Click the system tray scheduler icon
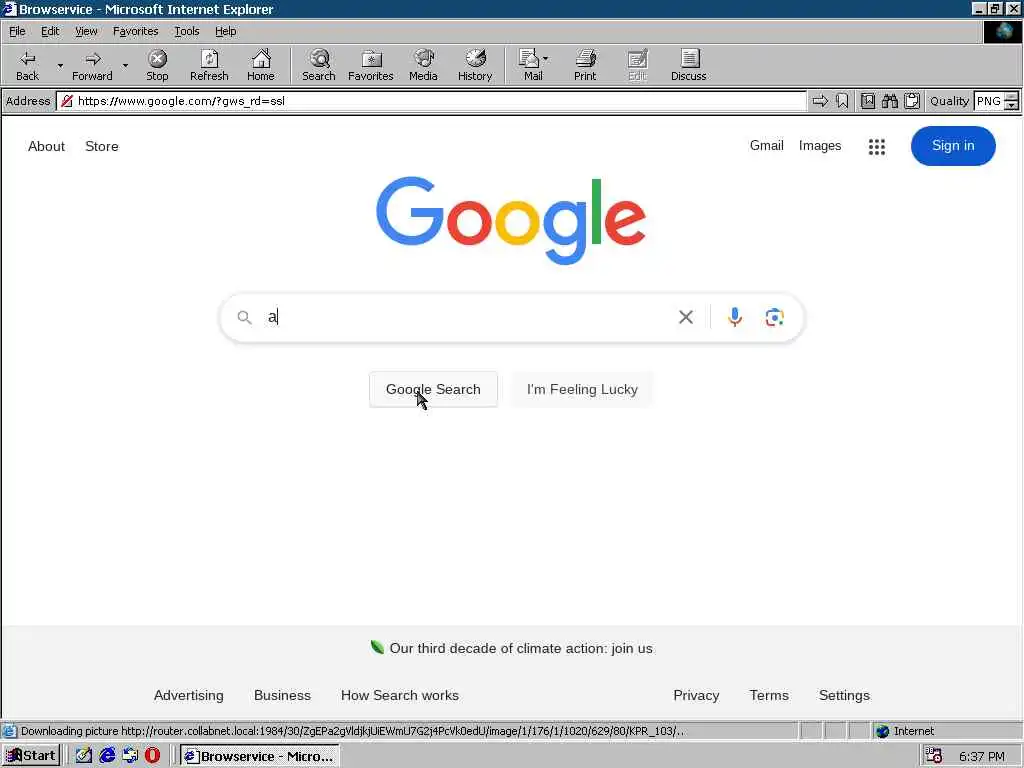 (934, 756)
